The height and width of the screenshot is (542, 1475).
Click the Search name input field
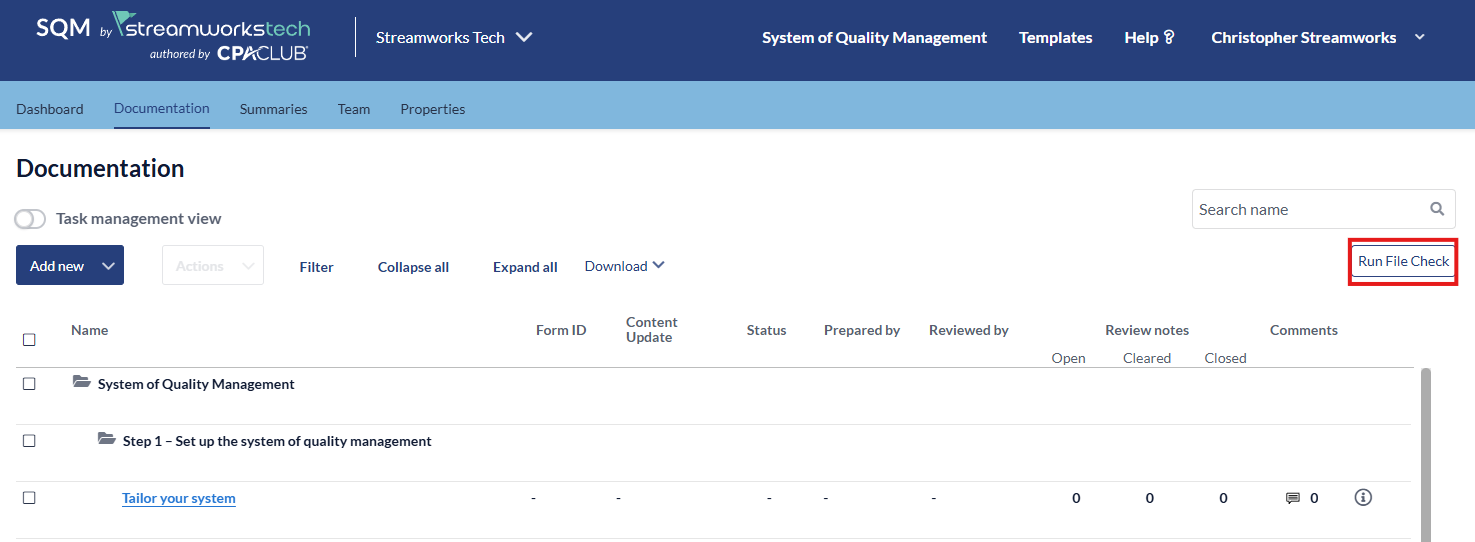coord(1308,209)
